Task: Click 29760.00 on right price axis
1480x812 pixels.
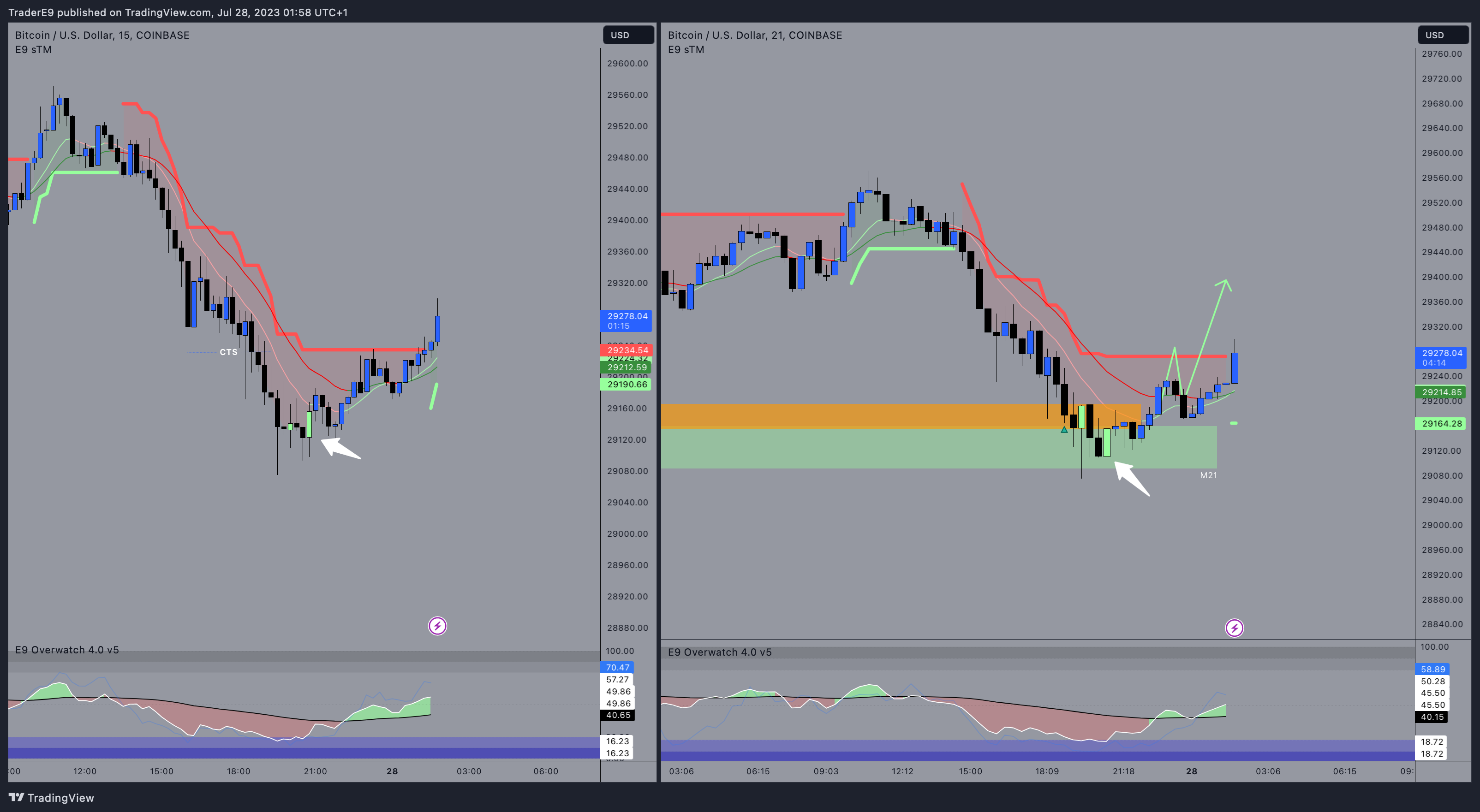Action: [x=1442, y=53]
